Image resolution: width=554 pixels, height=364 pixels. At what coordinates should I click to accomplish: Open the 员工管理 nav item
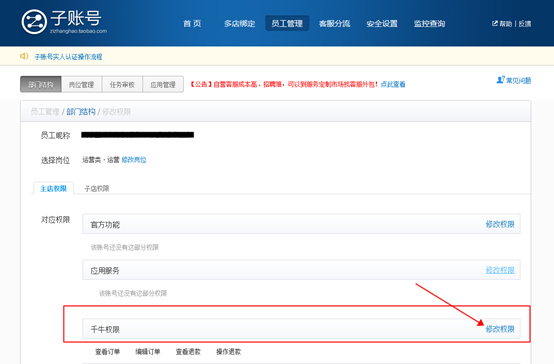287,23
